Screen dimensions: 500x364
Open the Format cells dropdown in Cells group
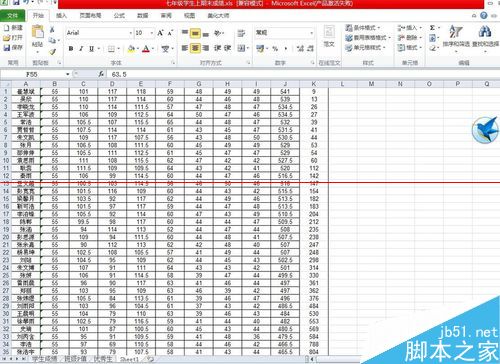(x=410, y=48)
